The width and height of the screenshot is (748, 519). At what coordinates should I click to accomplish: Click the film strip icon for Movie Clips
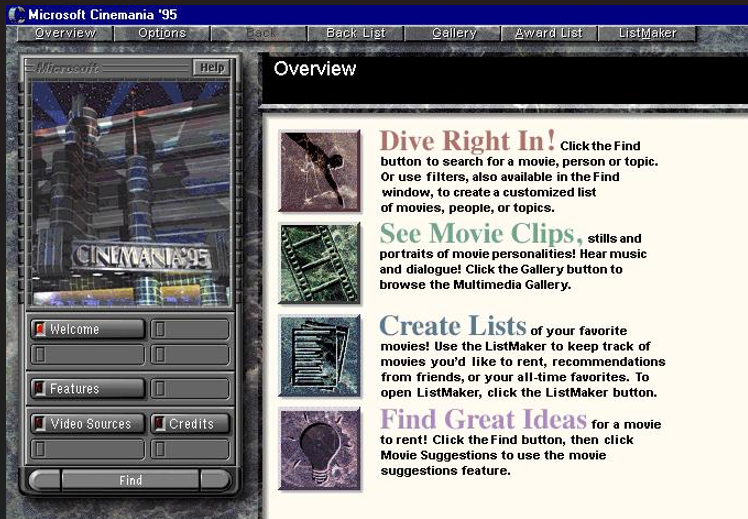[x=320, y=263]
